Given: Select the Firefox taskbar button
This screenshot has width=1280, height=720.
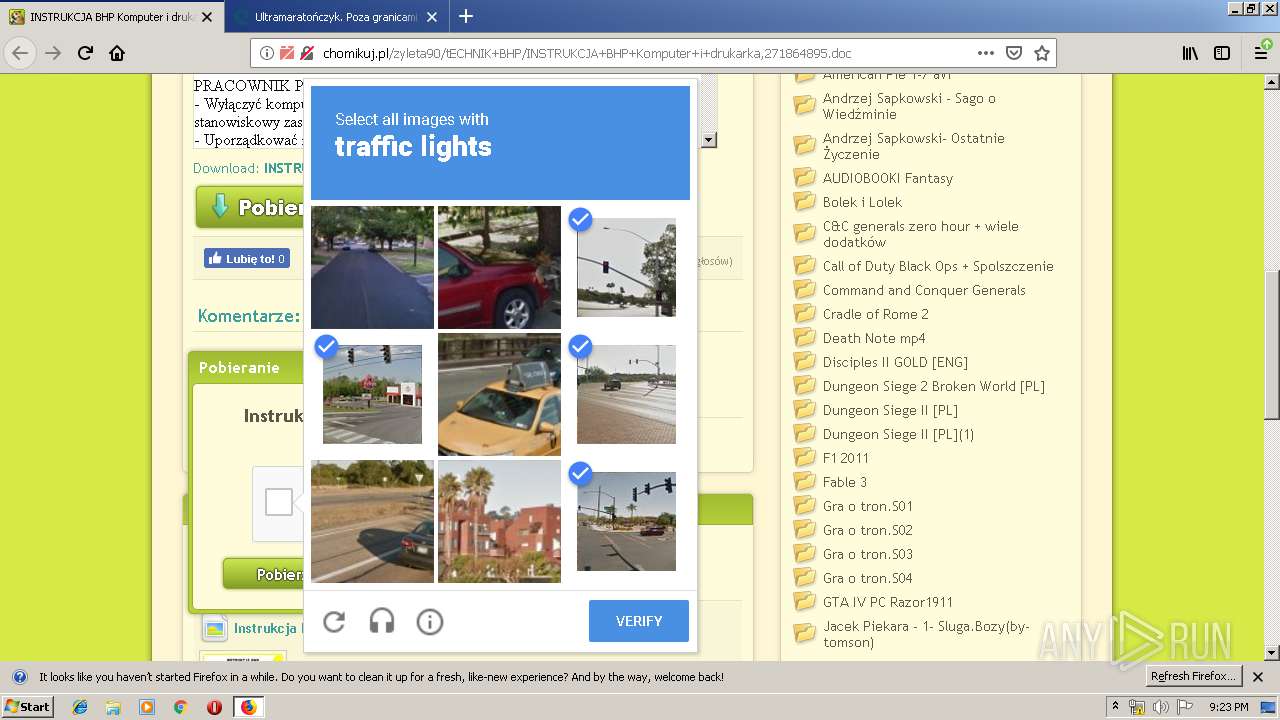Looking at the screenshot, I should coord(248,707).
